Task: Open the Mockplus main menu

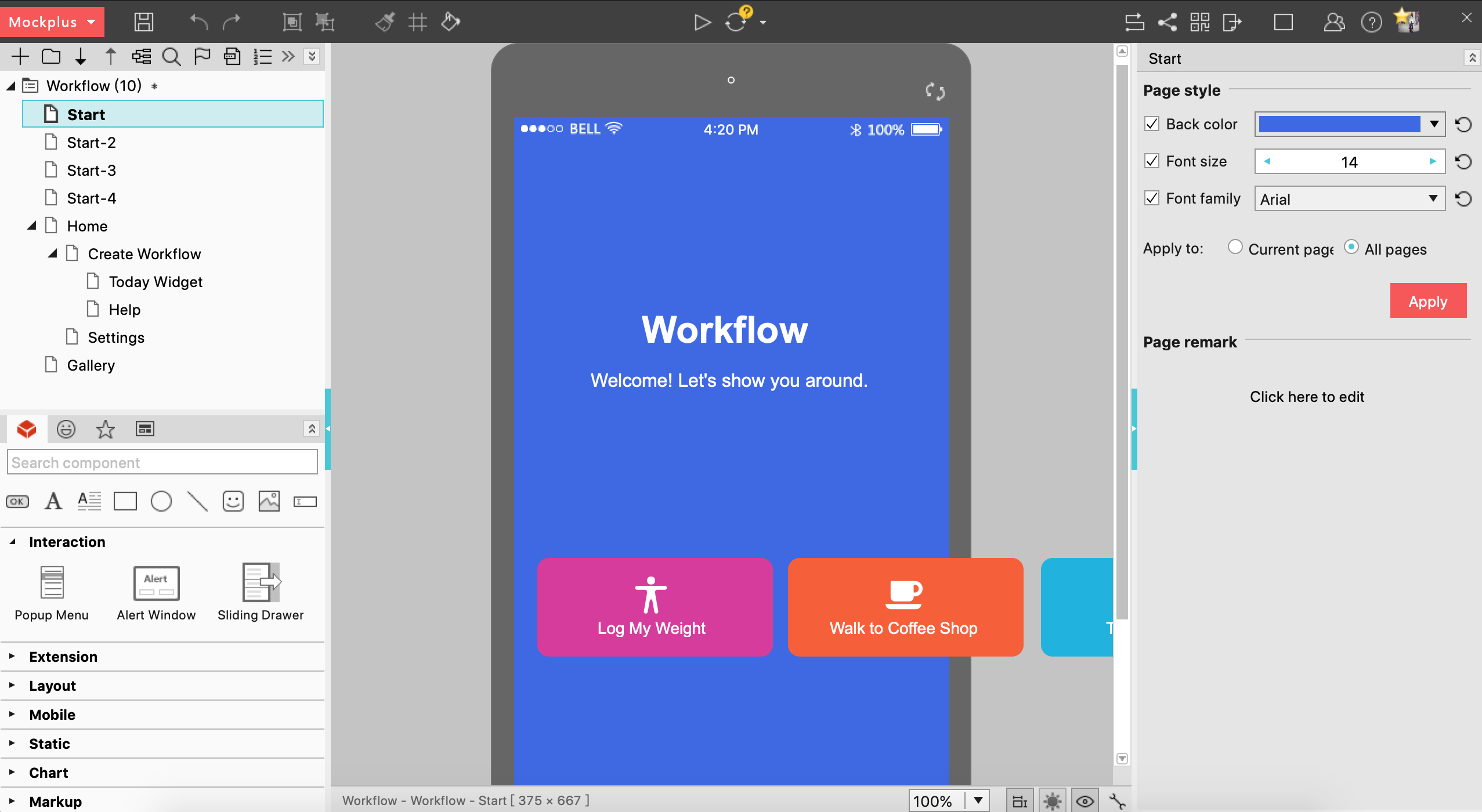Action: [x=52, y=22]
